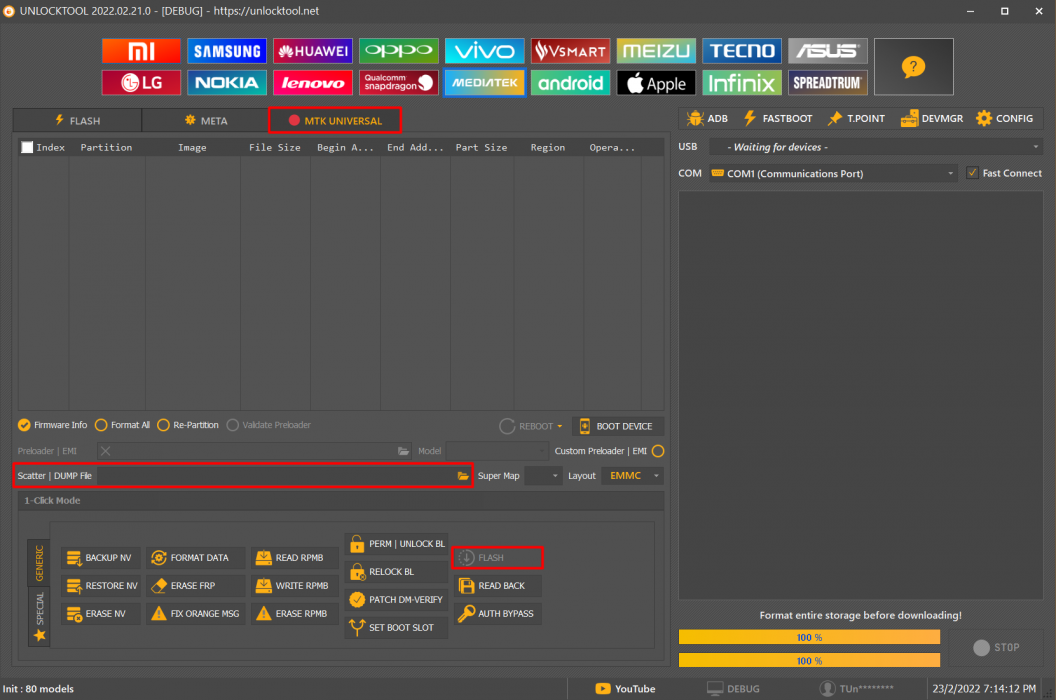The height and width of the screenshot is (700, 1056).
Task: Click the lower 100% progress bar
Action: [809, 660]
